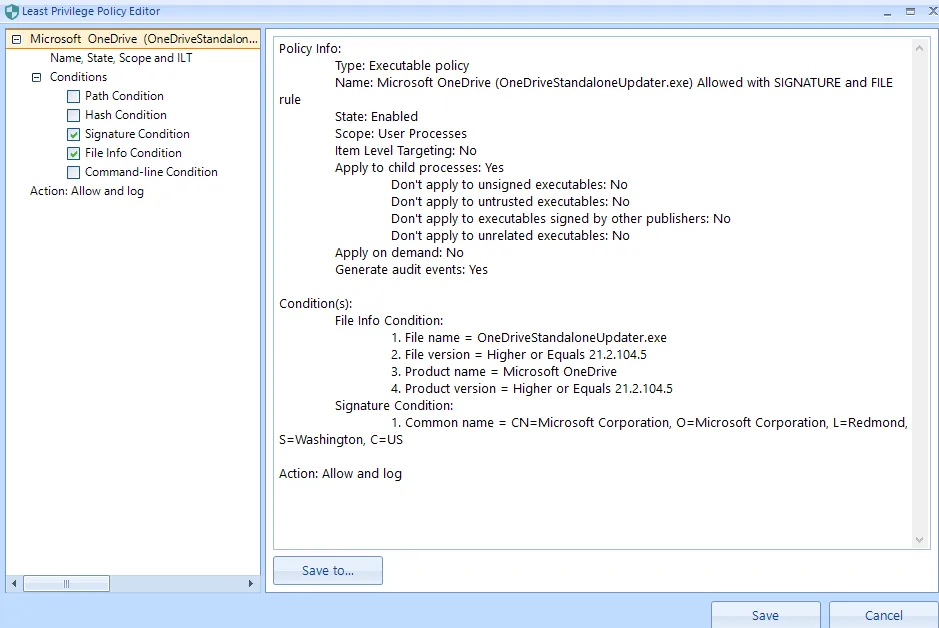Enable the Path Condition checkbox

[74, 97]
